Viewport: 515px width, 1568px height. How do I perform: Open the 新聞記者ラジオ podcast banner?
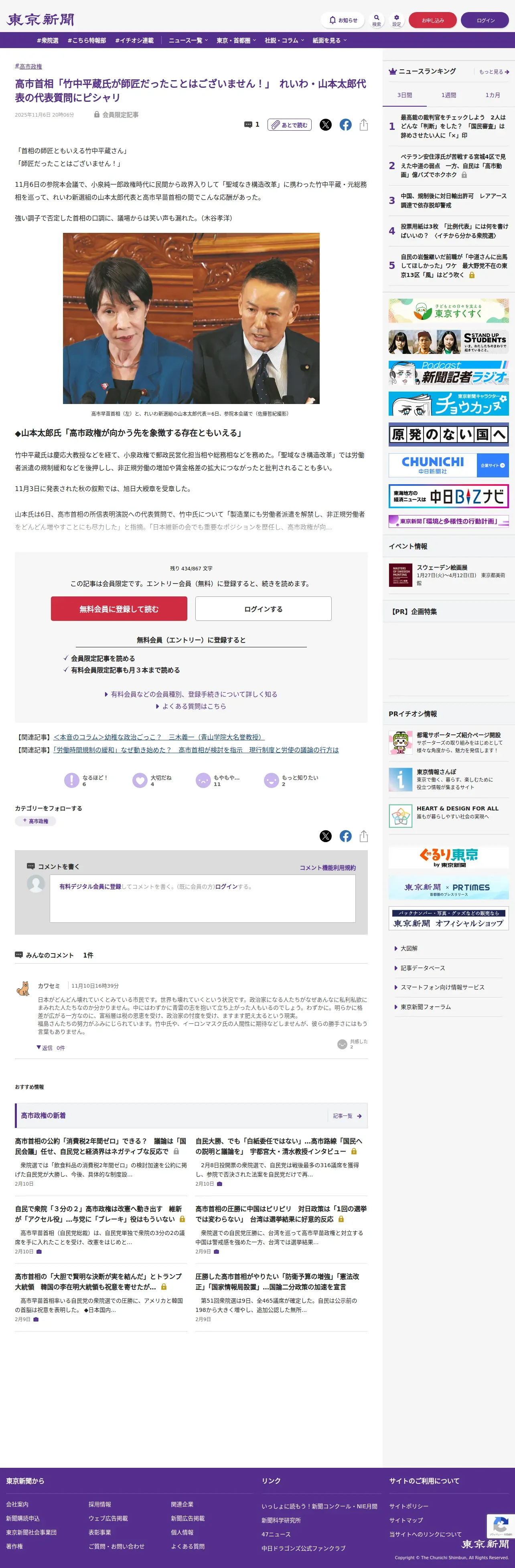coord(448,372)
